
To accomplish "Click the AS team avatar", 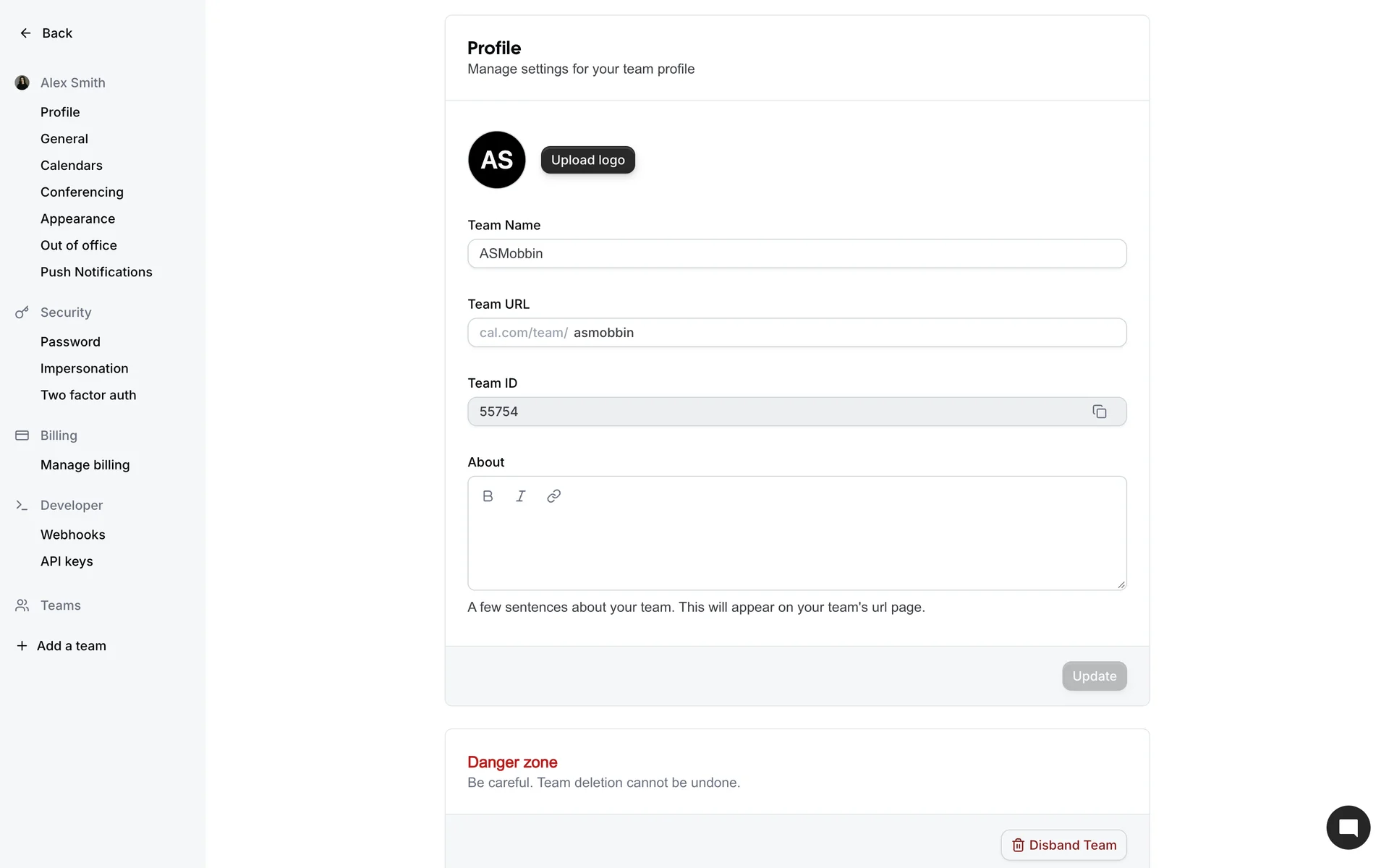I will [x=497, y=160].
